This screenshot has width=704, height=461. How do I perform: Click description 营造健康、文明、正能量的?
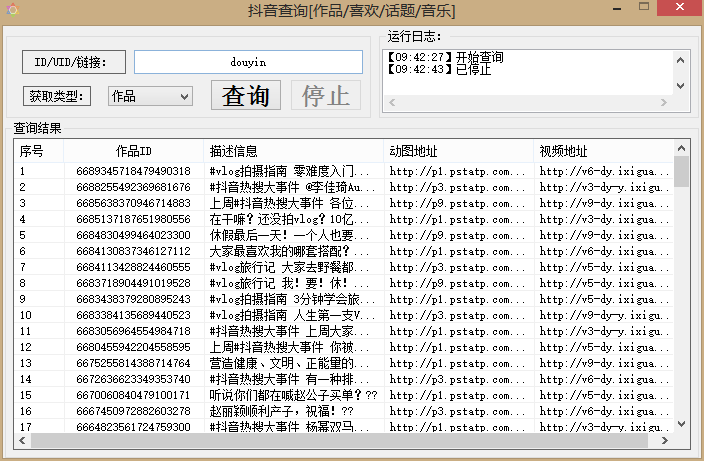[x=289, y=363]
